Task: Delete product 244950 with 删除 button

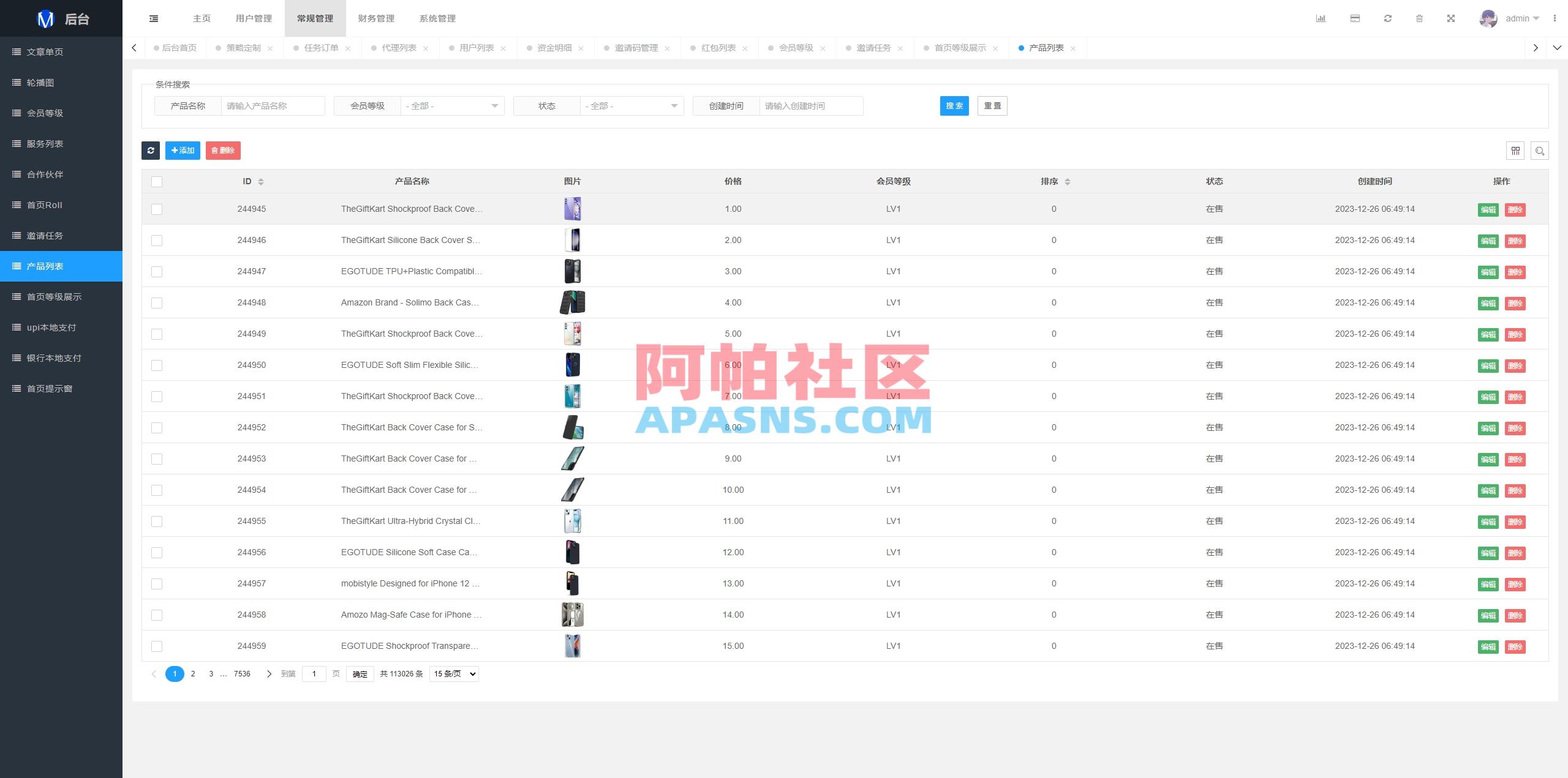Action: [x=1515, y=365]
